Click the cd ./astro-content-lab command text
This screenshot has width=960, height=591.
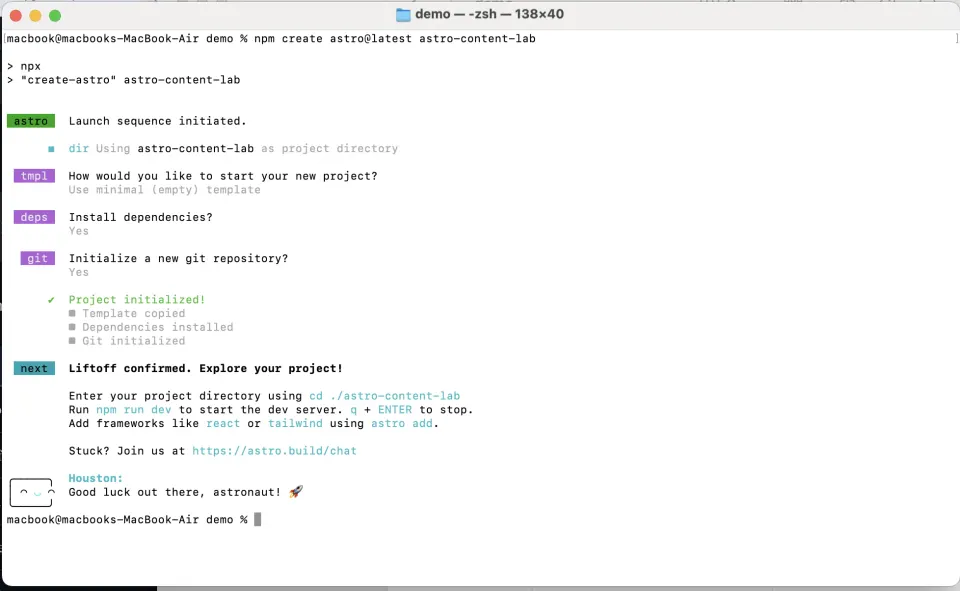pos(384,396)
